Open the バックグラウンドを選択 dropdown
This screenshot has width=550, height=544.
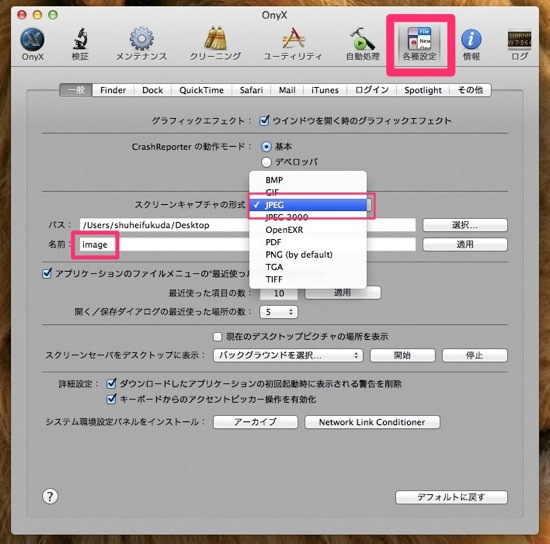point(288,355)
